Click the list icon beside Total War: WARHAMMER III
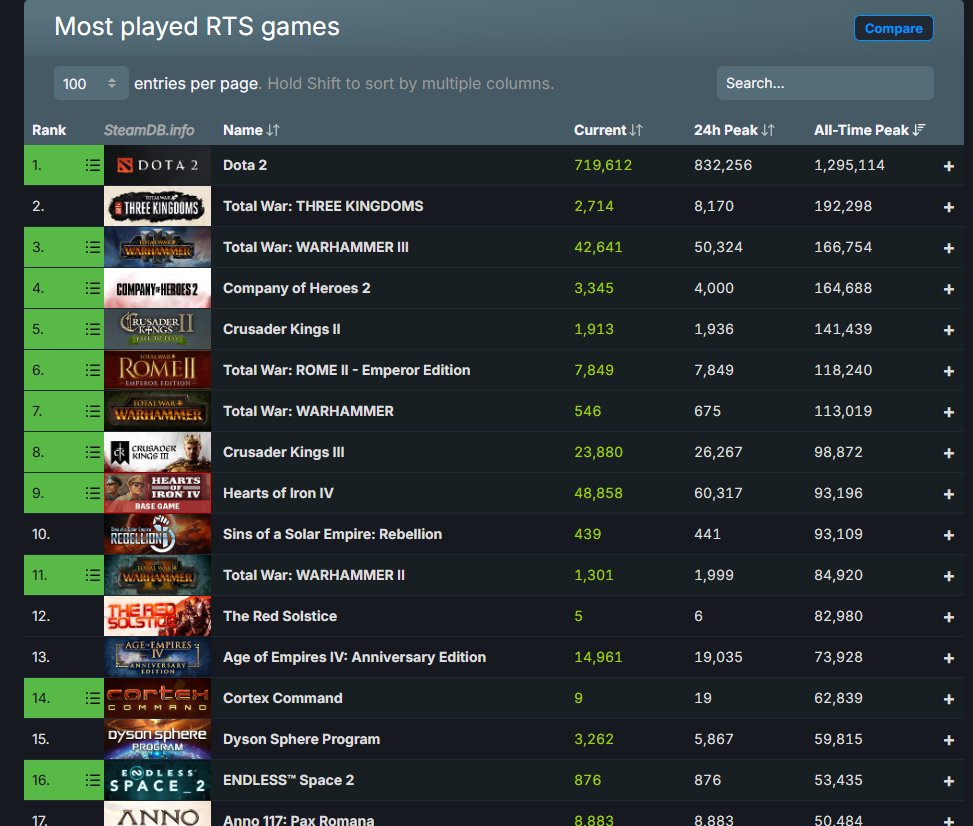 (92, 247)
